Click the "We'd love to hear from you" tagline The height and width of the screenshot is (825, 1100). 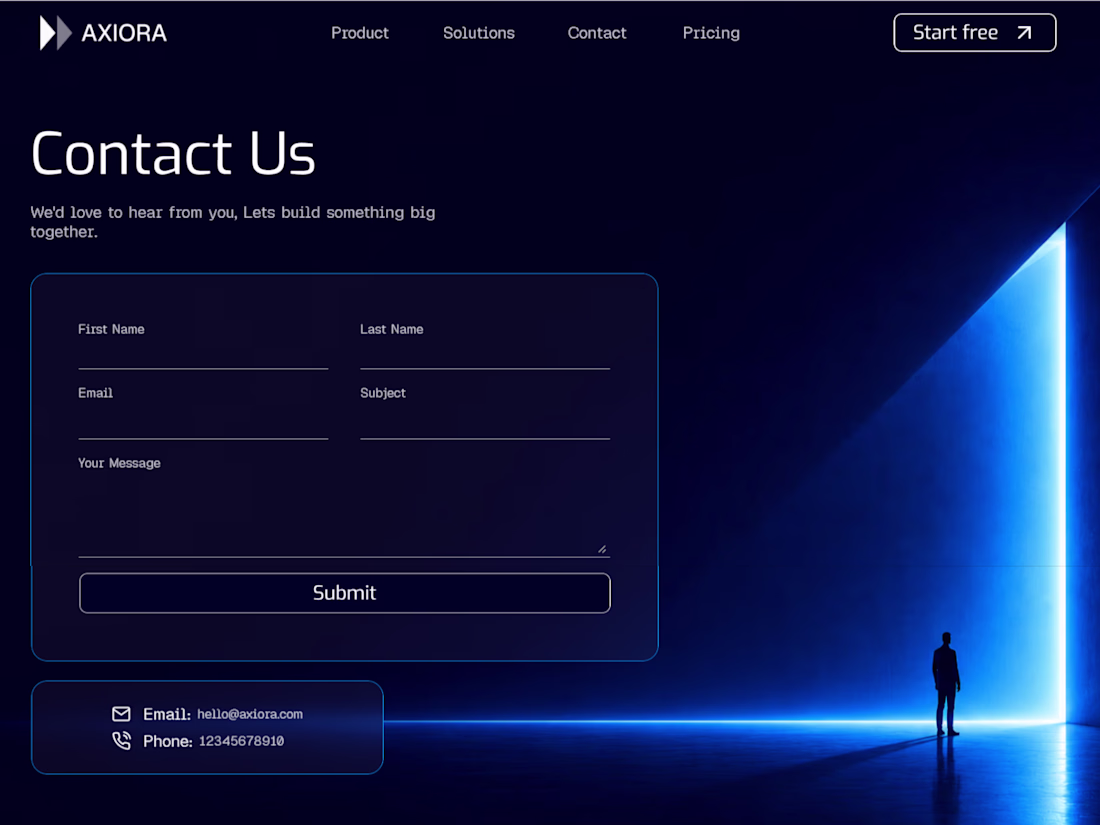coord(232,222)
